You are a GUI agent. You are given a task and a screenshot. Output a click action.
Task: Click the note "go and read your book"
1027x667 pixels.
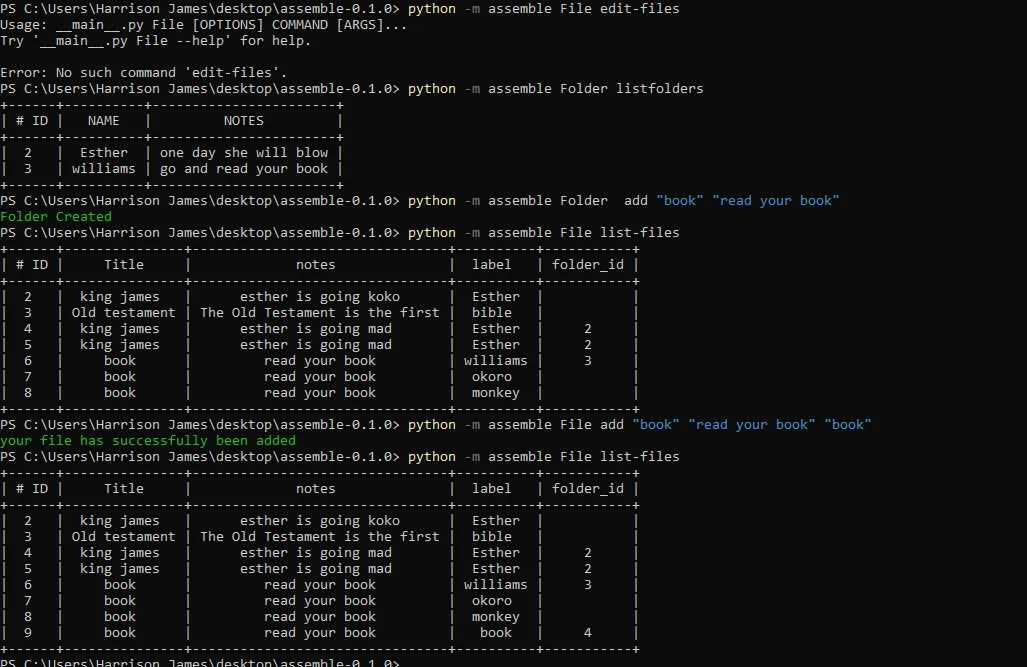tap(244, 168)
